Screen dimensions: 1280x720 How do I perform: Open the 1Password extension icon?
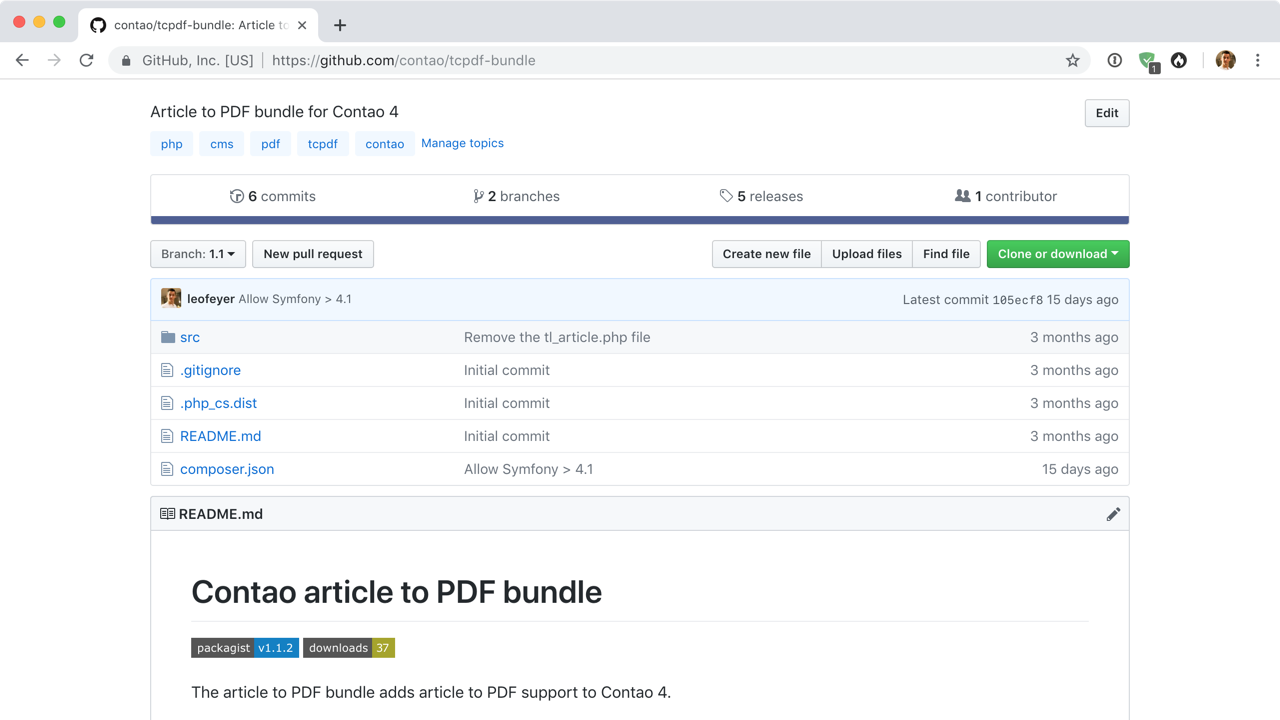tap(1115, 60)
